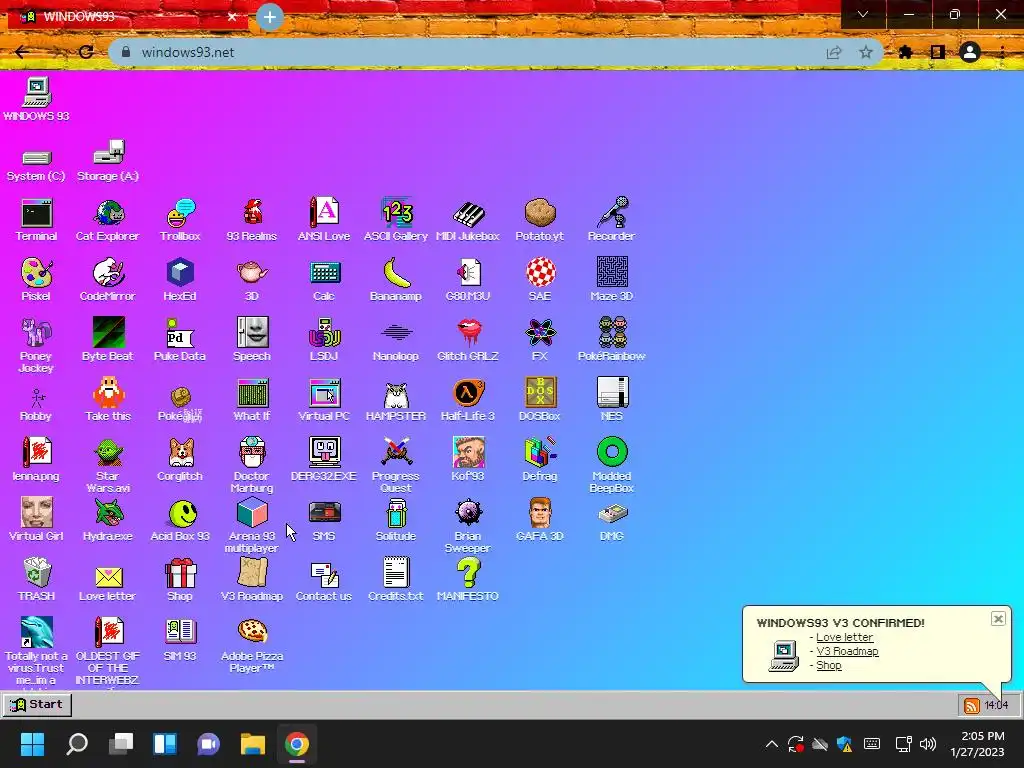Open the HAMPSTER icon
The width and height of the screenshot is (1024, 768).
tap(396, 400)
